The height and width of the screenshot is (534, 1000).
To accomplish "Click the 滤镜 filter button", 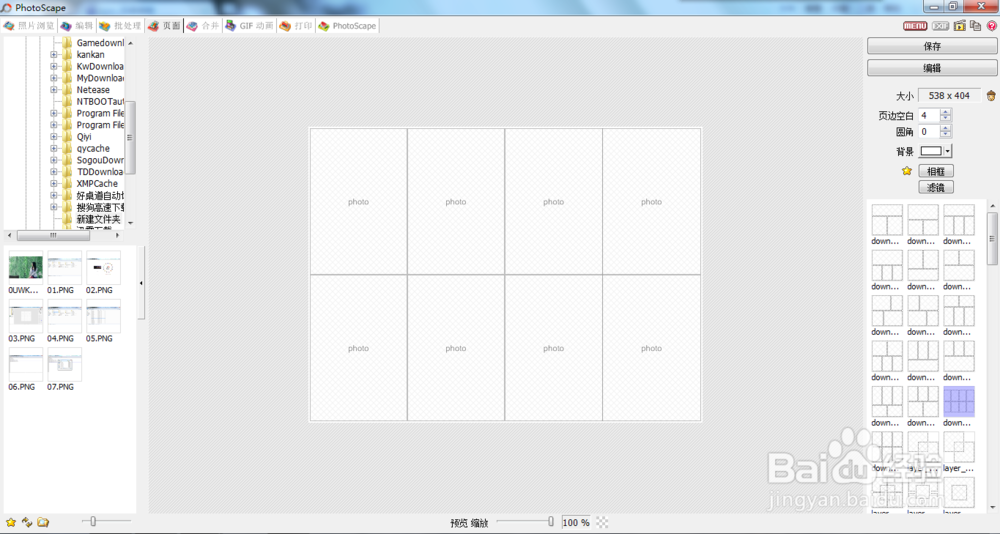I will tap(936, 188).
